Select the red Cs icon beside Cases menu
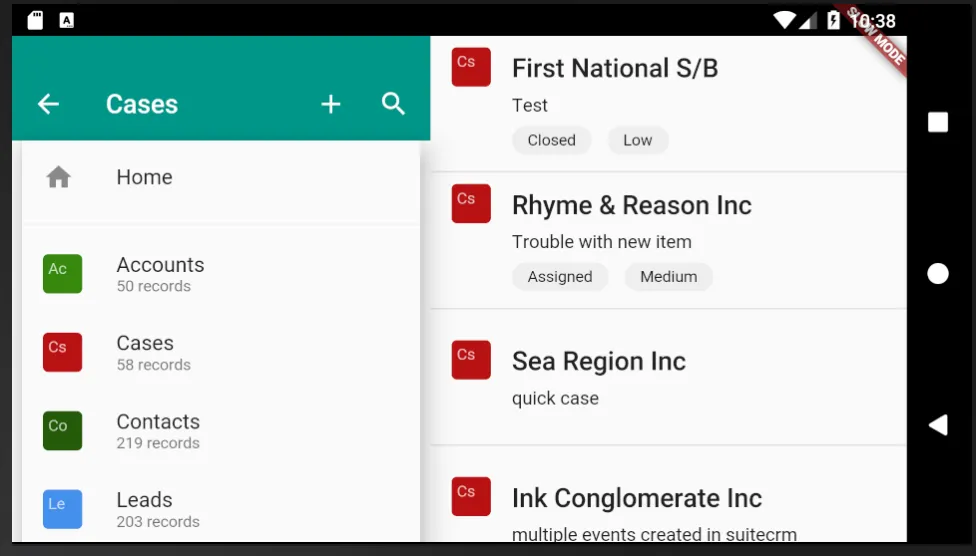 point(62,352)
